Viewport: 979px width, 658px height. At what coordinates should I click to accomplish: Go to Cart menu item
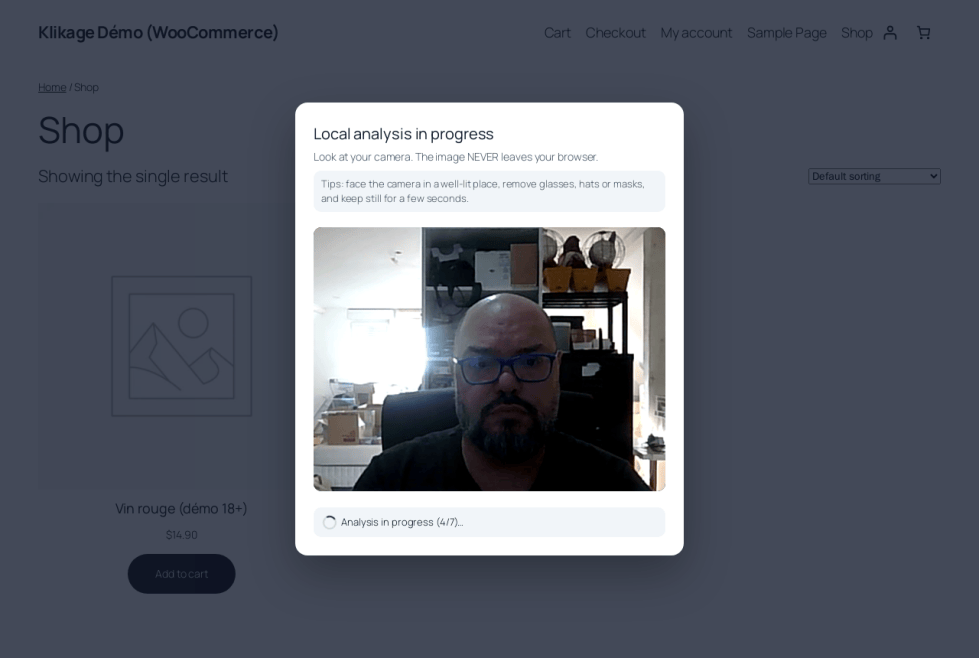pyautogui.click(x=557, y=32)
